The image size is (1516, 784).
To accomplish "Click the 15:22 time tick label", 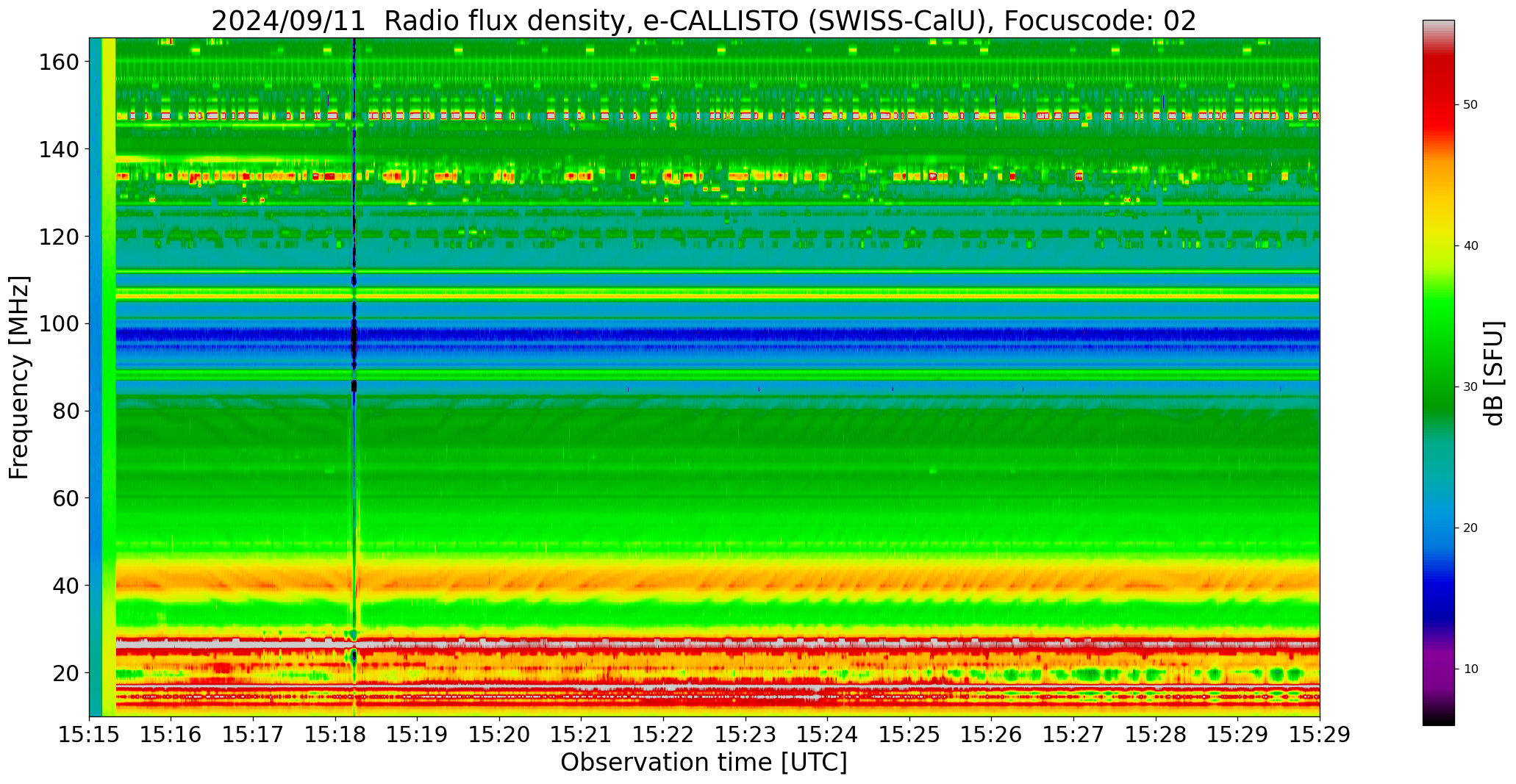I will [x=664, y=735].
